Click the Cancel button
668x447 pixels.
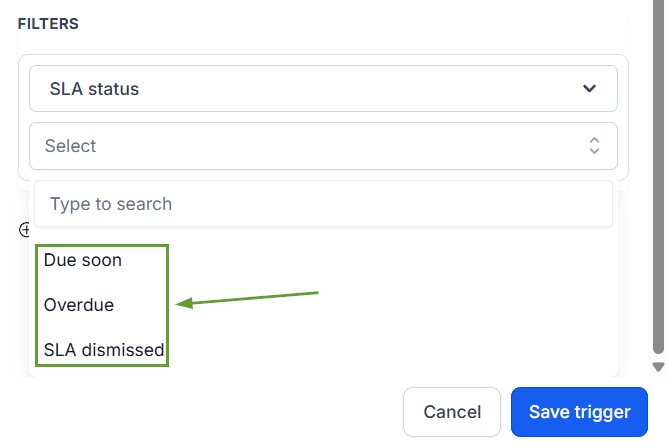click(452, 412)
